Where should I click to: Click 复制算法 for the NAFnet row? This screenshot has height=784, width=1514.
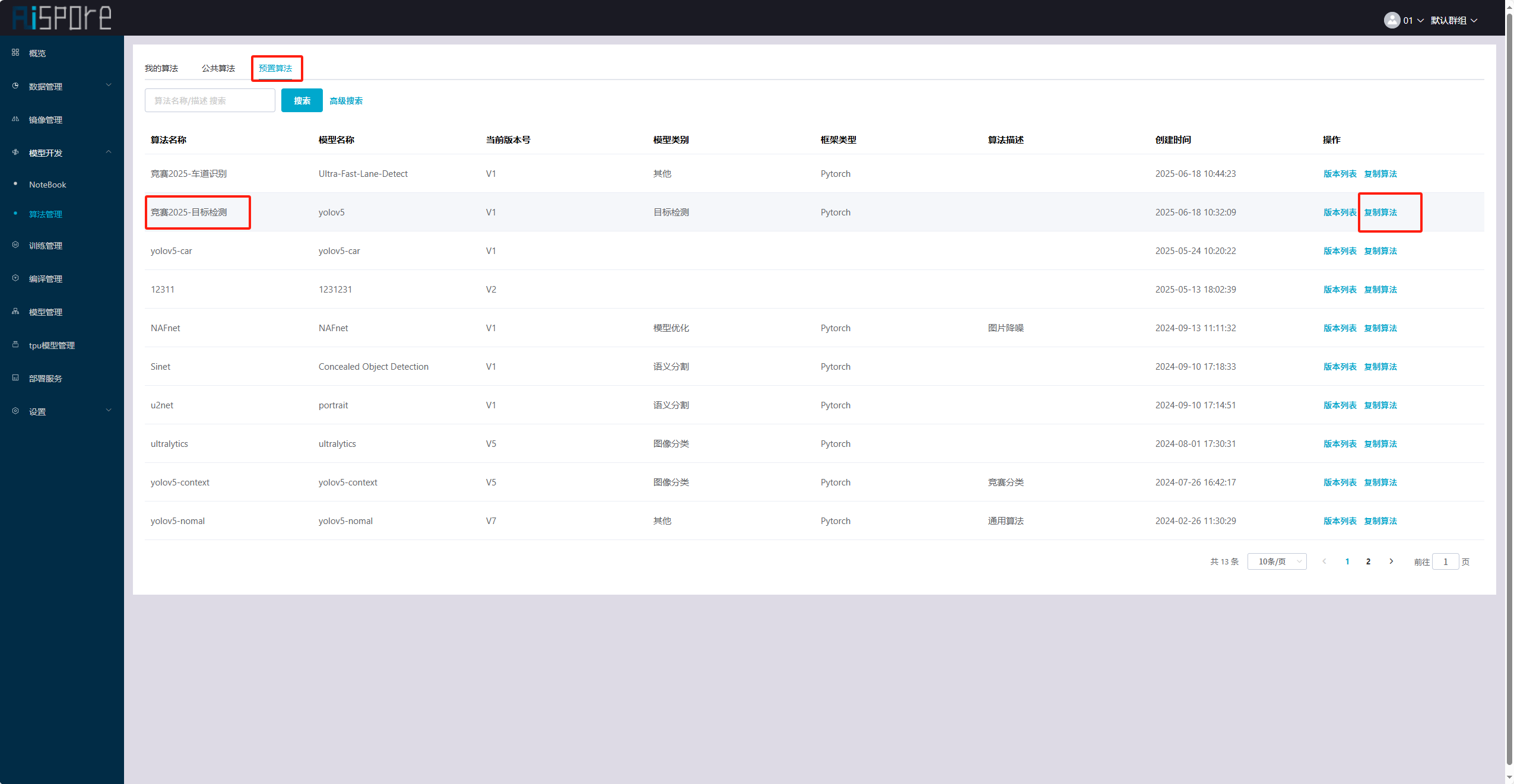1380,328
